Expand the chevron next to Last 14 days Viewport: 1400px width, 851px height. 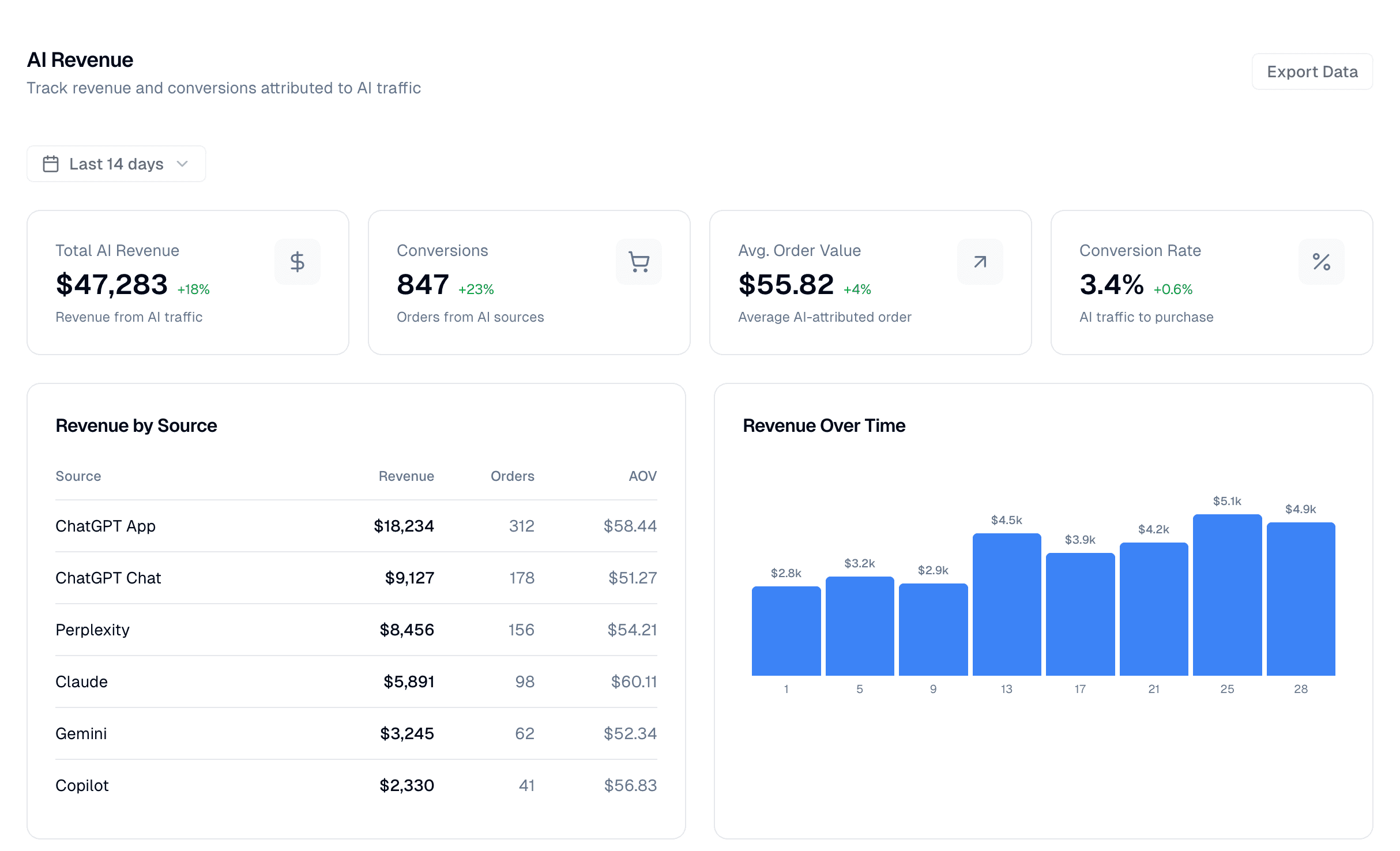182,164
